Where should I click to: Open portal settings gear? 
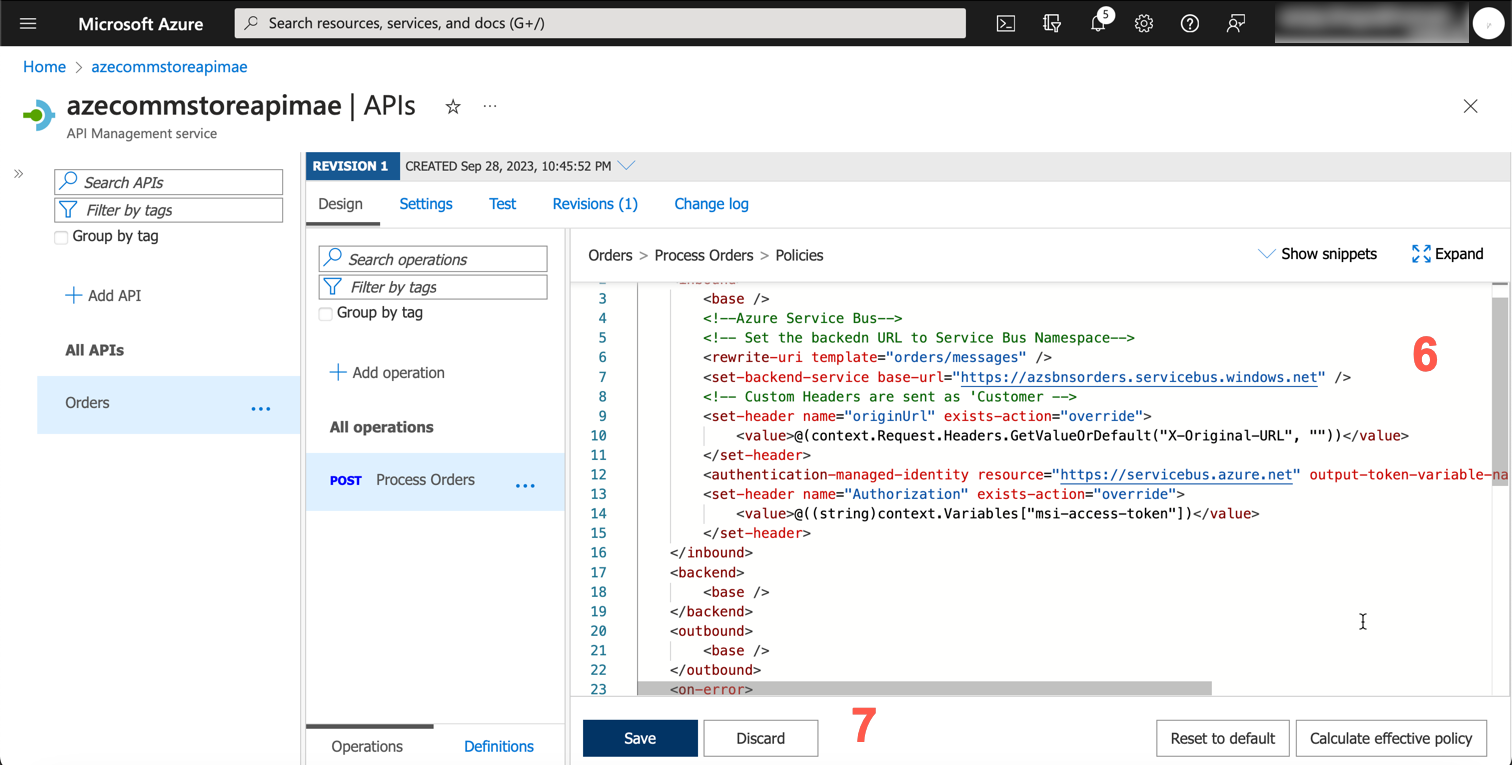pyautogui.click(x=1144, y=23)
